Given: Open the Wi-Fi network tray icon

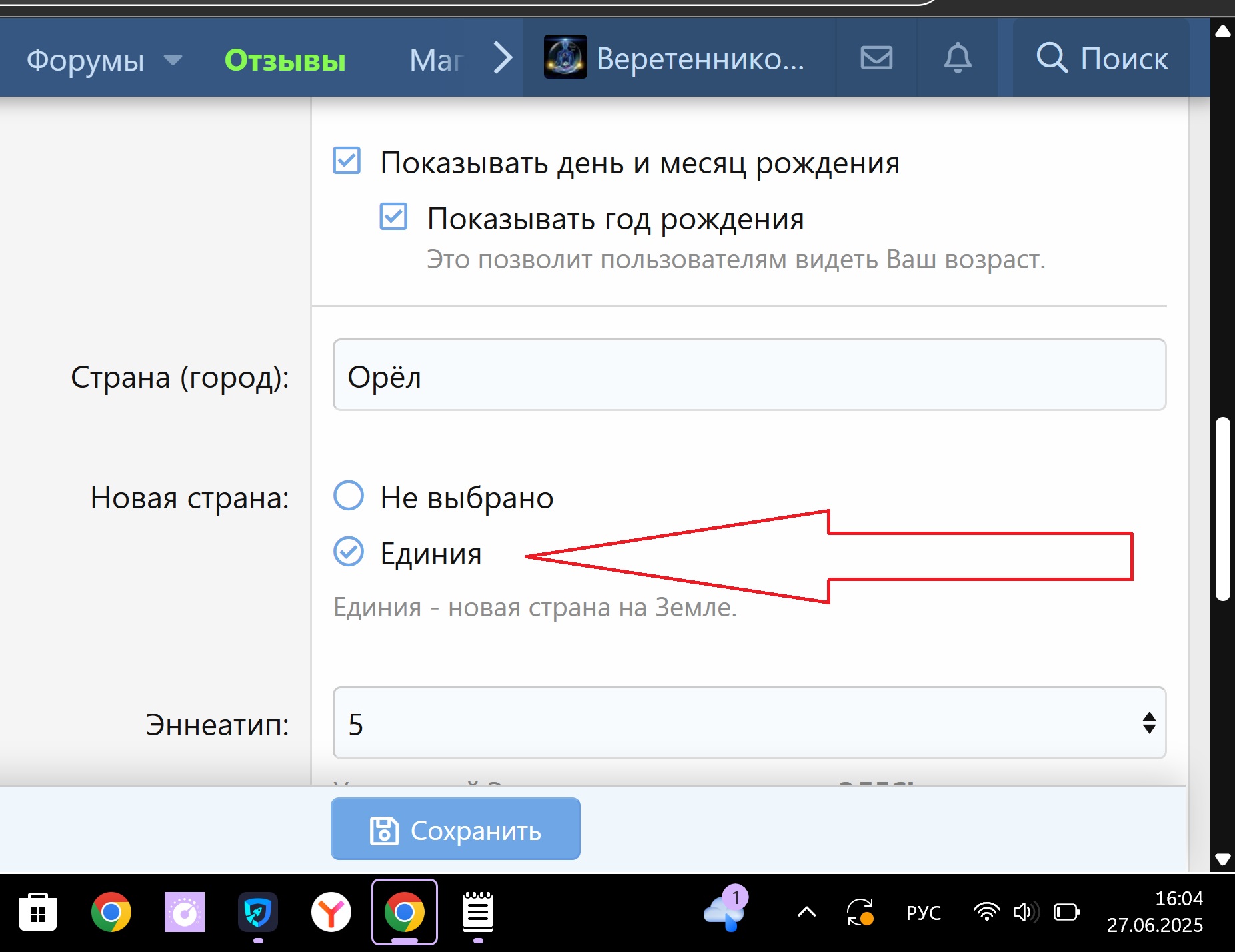Looking at the screenshot, I should (986, 911).
